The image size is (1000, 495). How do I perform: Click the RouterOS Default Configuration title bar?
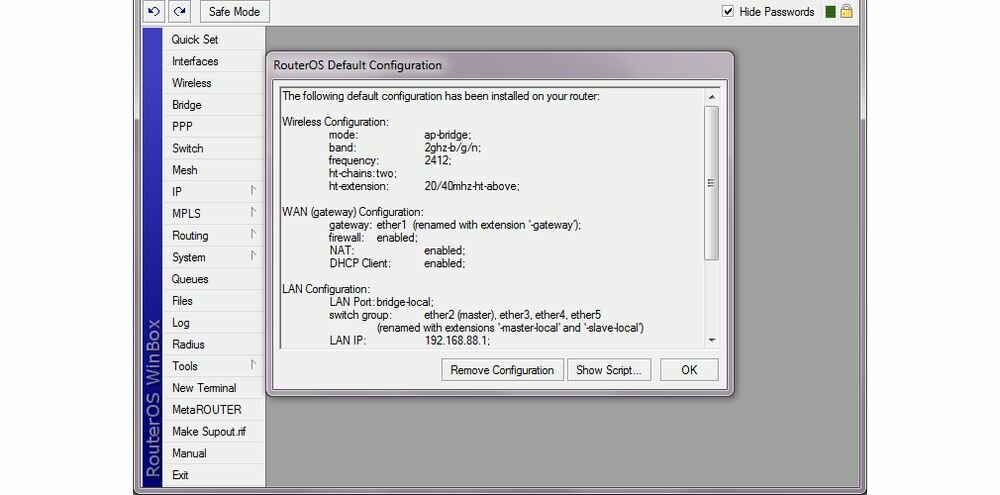(499, 65)
